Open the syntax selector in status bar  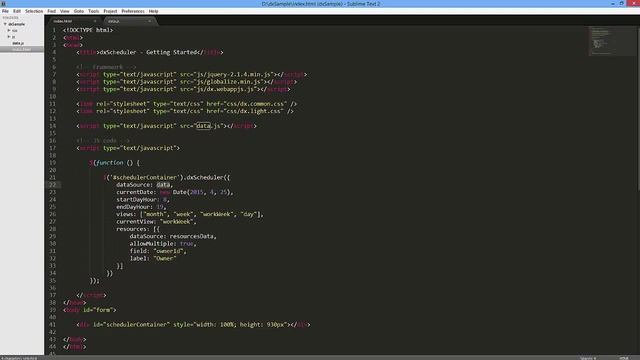624,358
